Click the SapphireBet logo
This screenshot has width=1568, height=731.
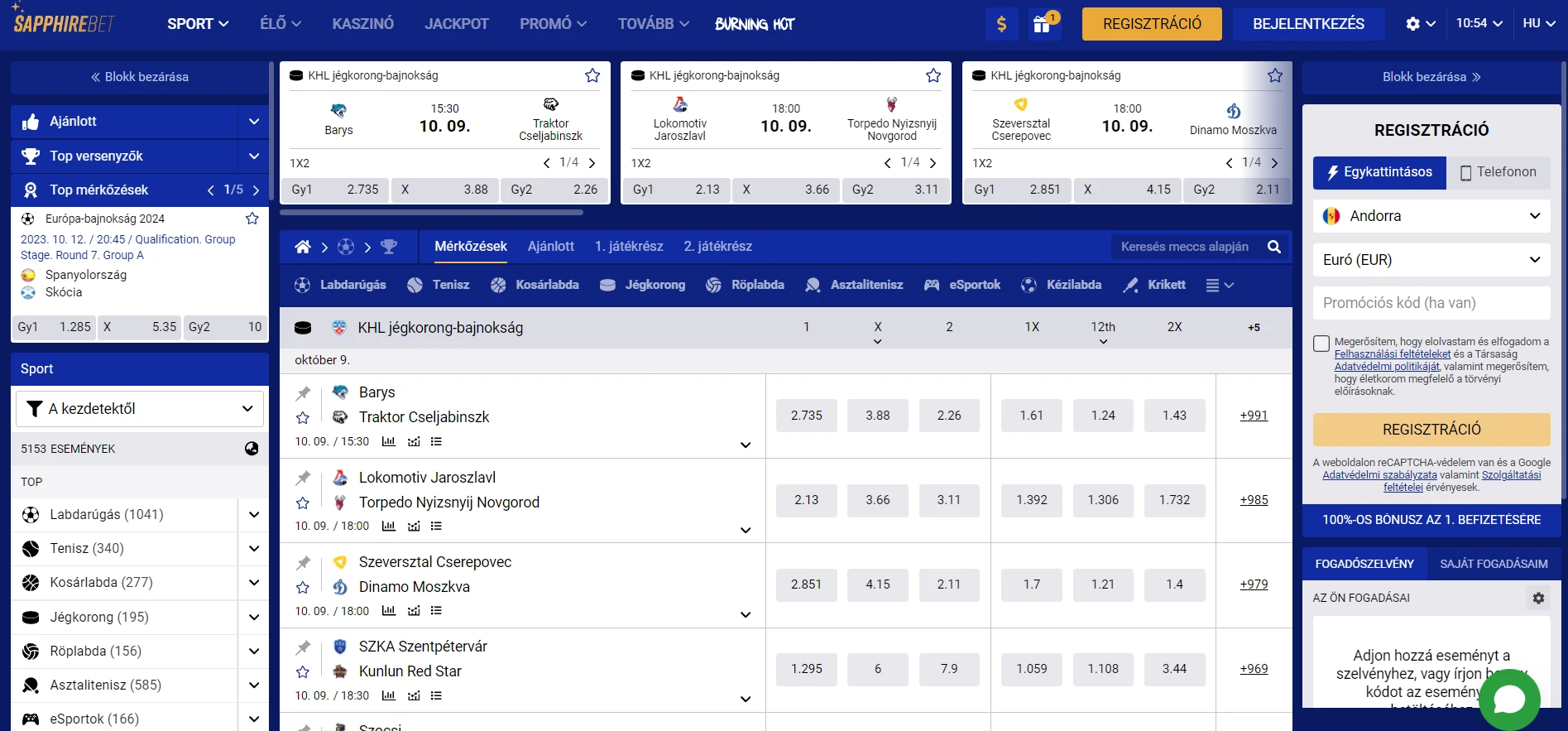click(x=64, y=20)
